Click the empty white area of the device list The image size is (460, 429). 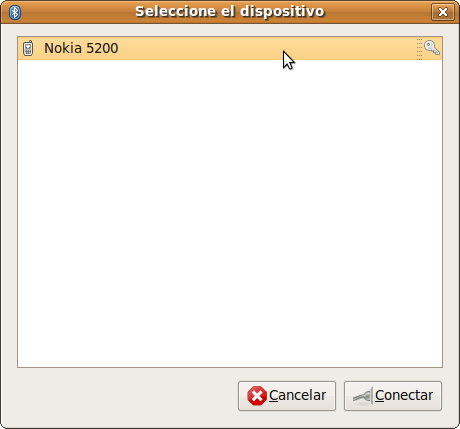coord(230,213)
